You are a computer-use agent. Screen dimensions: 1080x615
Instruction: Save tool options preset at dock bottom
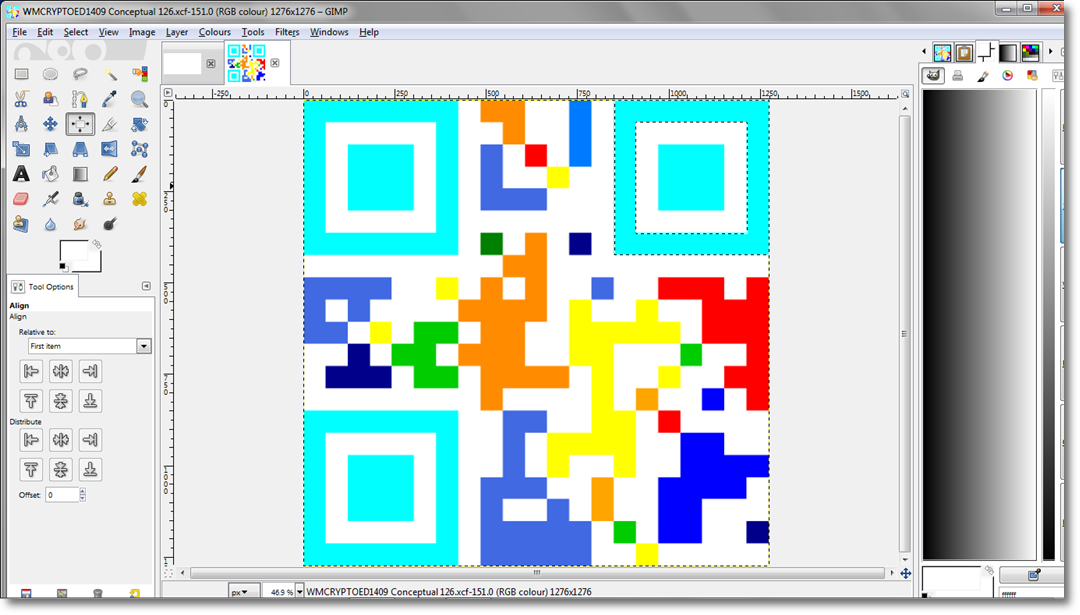tap(26, 593)
